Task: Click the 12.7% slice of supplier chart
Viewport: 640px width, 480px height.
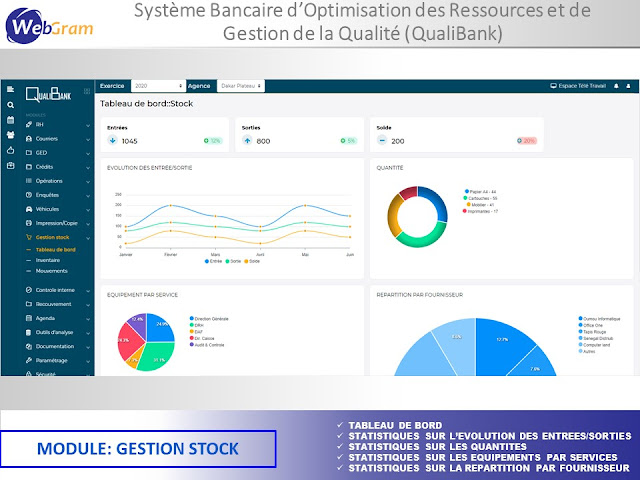Action: coord(502,341)
